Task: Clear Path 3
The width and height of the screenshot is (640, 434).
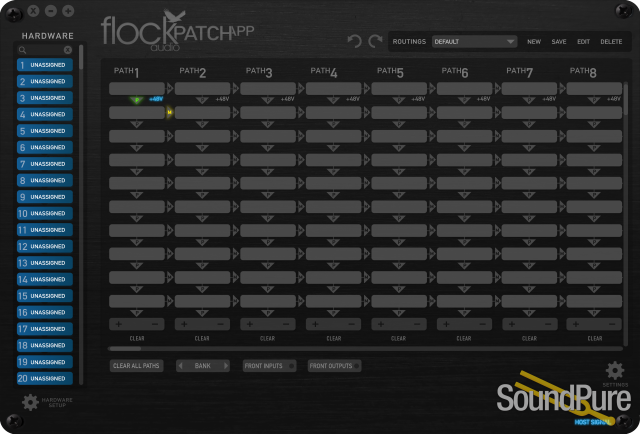Action: click(267, 338)
